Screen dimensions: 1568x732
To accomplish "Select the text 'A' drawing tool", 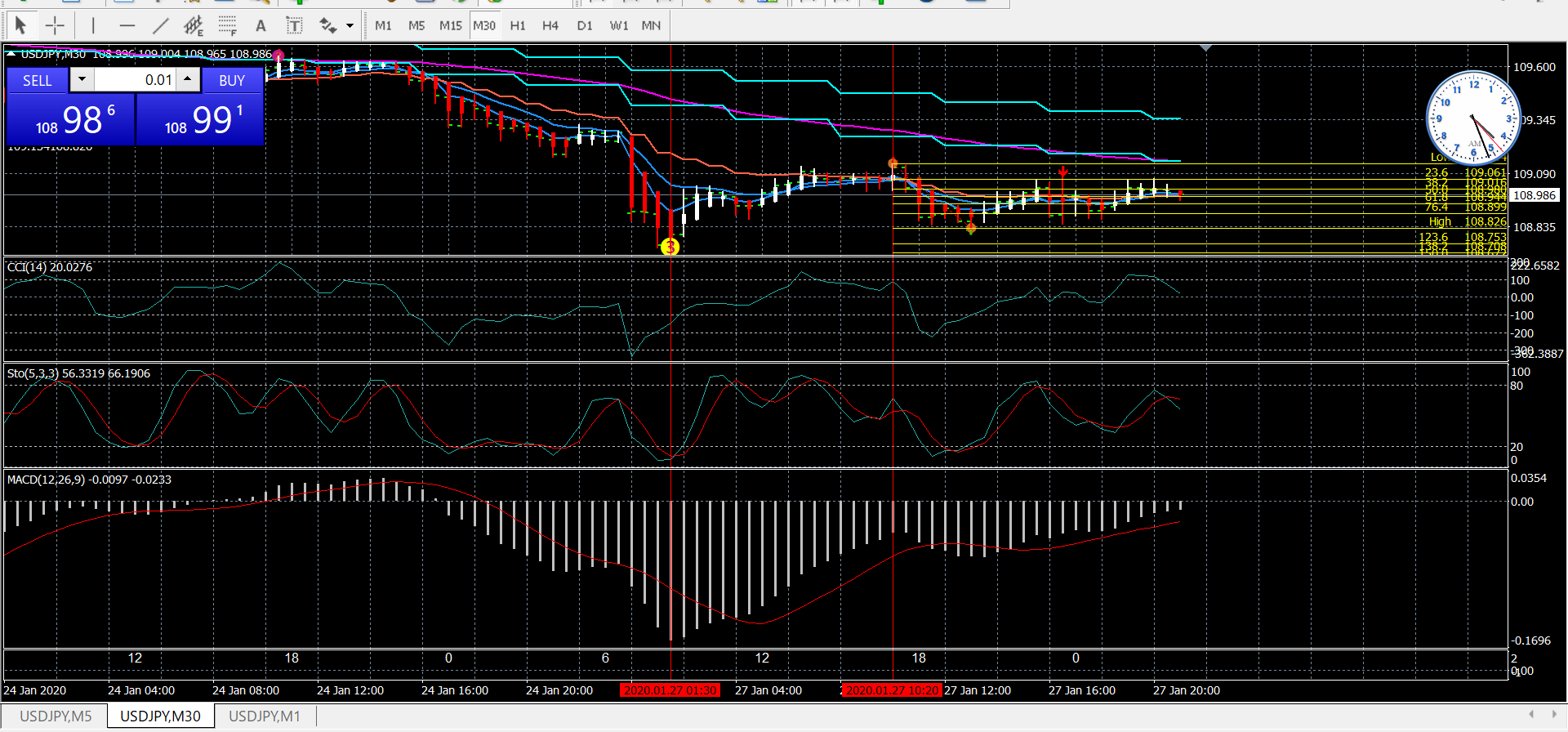I will tap(261, 25).
